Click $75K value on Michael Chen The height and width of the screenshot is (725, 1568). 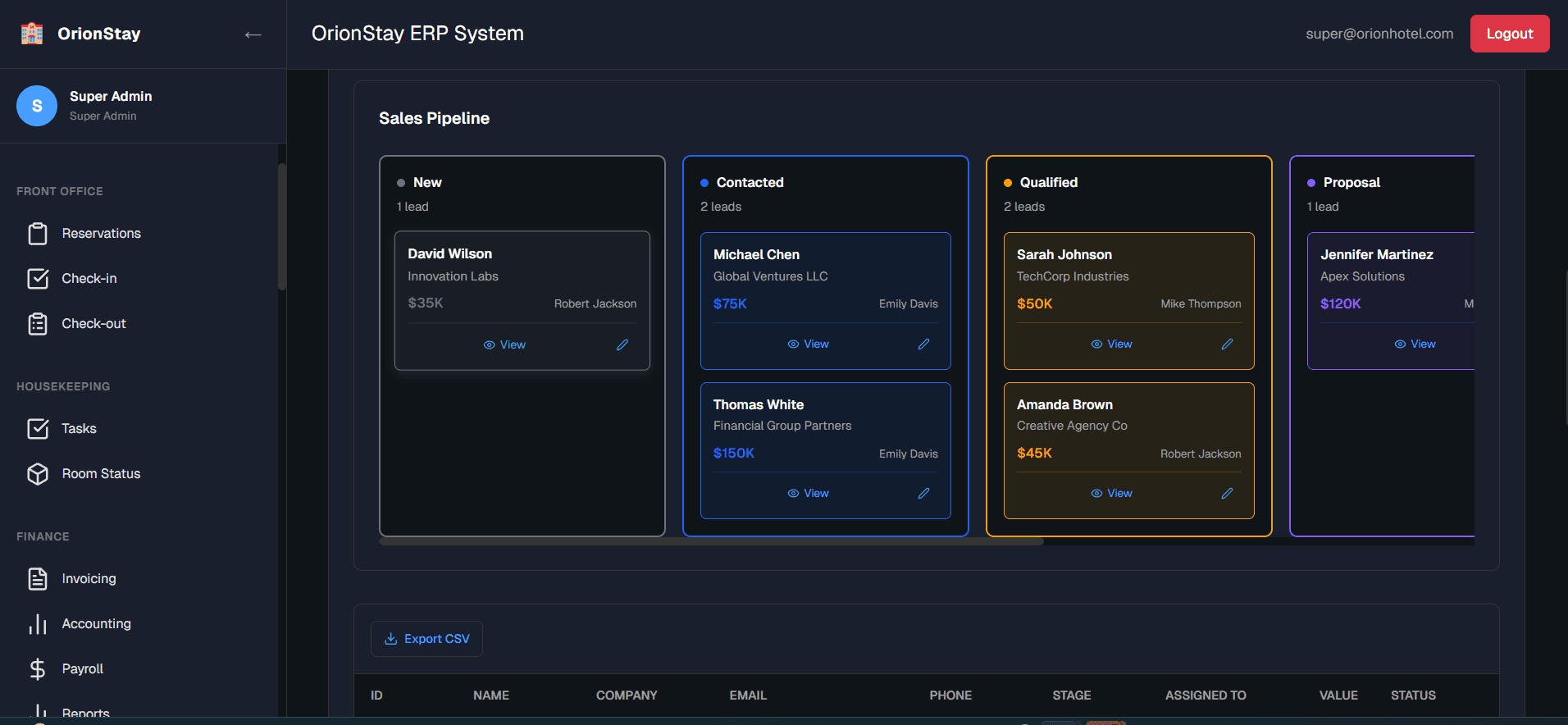coord(730,304)
